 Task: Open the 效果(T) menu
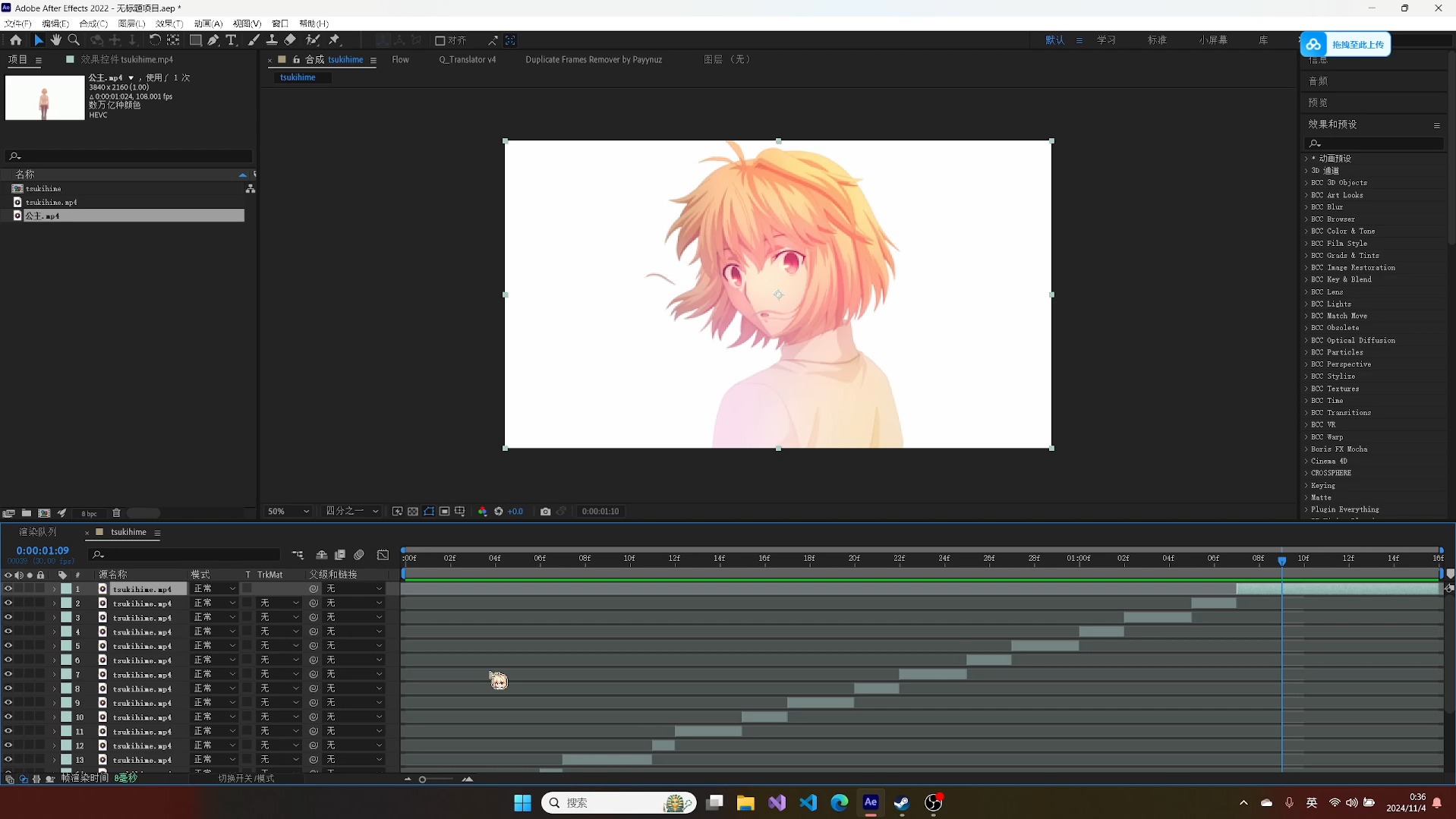coord(169,24)
